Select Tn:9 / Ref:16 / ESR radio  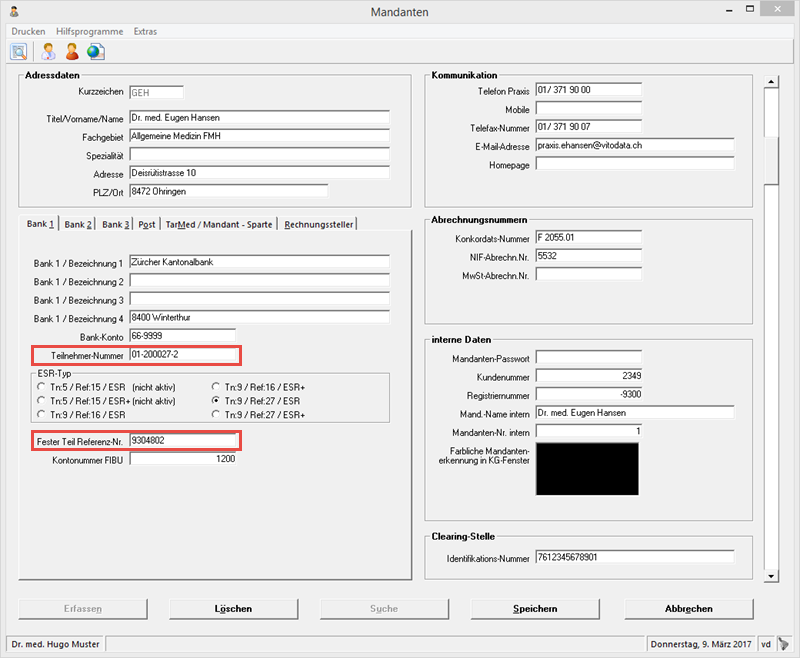click(x=41, y=414)
